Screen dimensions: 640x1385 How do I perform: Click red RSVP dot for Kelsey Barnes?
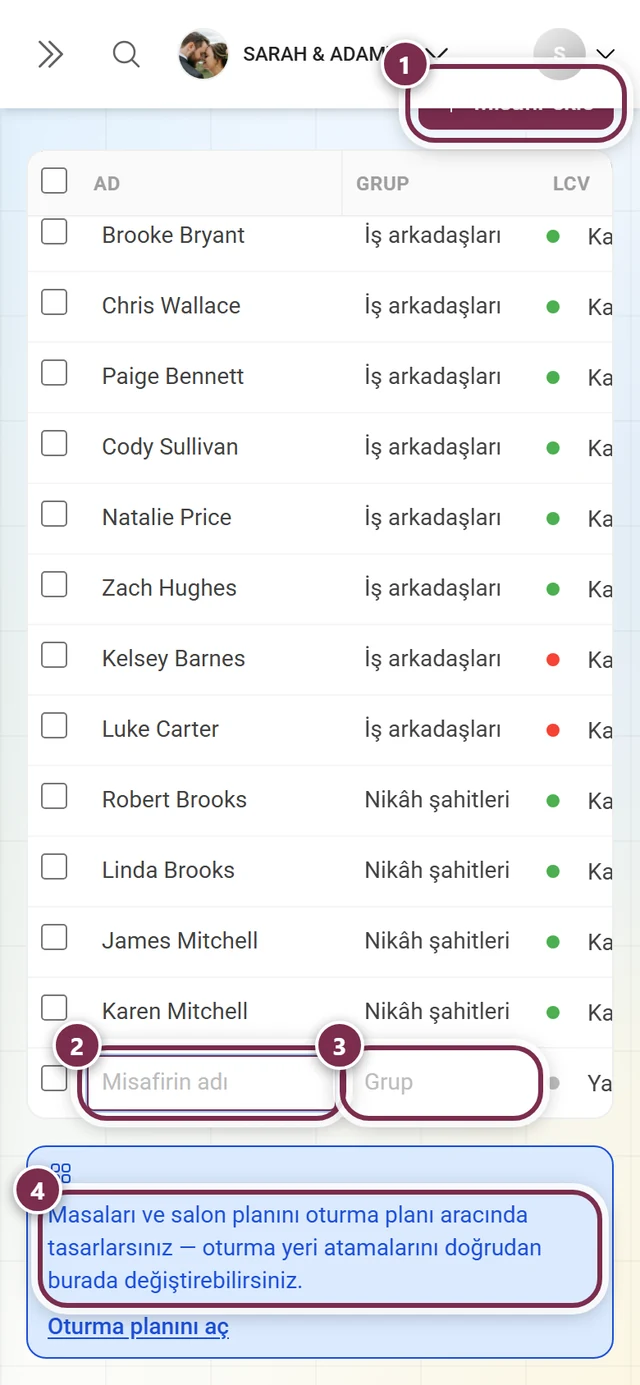(553, 660)
